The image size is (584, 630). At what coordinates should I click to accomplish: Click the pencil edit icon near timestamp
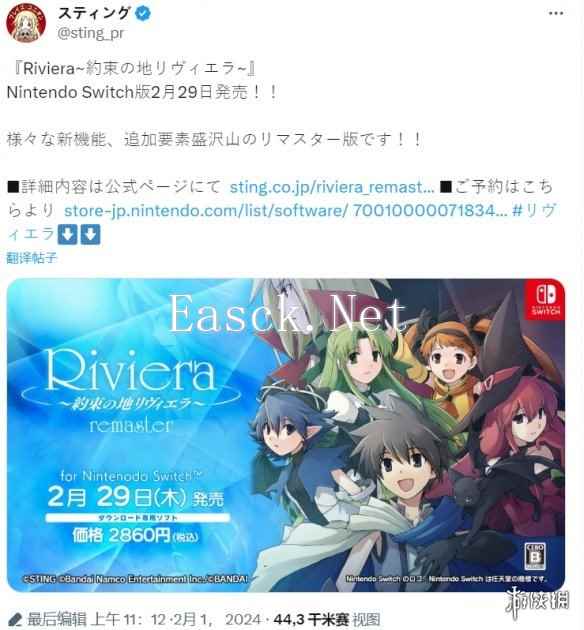tap(15, 620)
